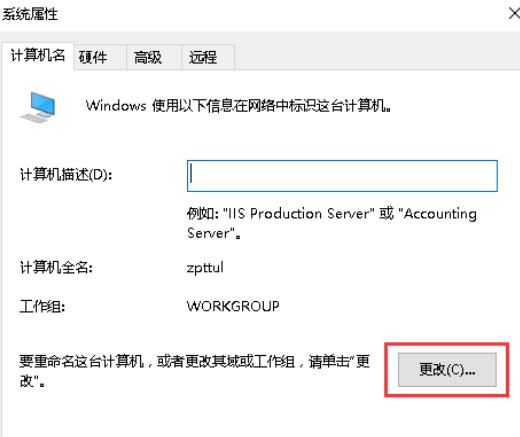Open the 高级 tab

[x=148, y=57]
